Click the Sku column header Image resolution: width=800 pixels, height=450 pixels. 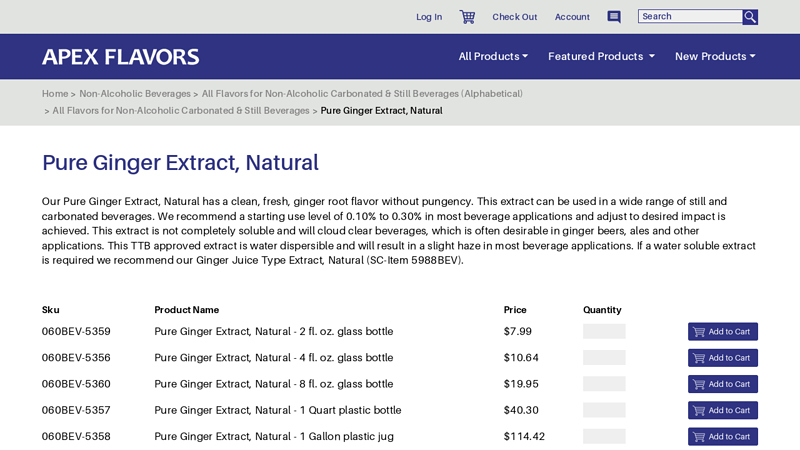51,310
